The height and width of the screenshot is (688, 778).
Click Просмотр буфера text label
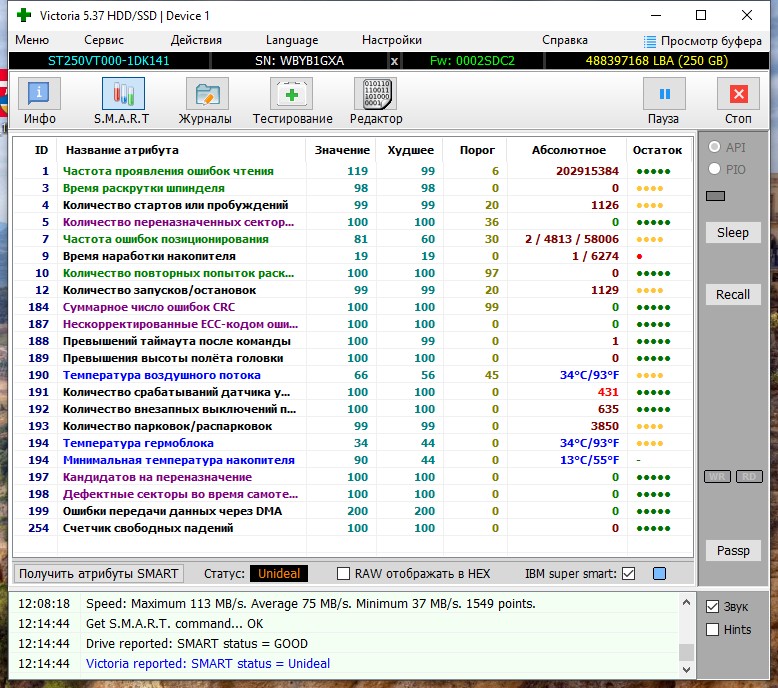[x=711, y=41]
